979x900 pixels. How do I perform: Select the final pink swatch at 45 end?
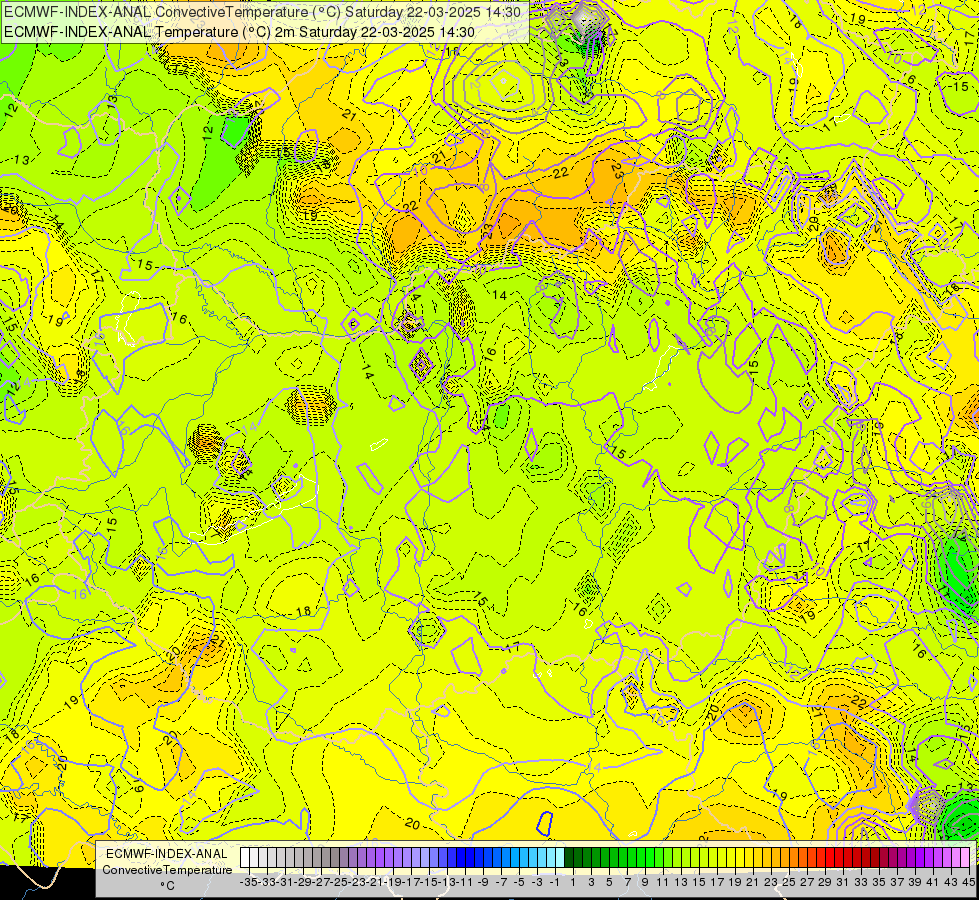coord(965,857)
